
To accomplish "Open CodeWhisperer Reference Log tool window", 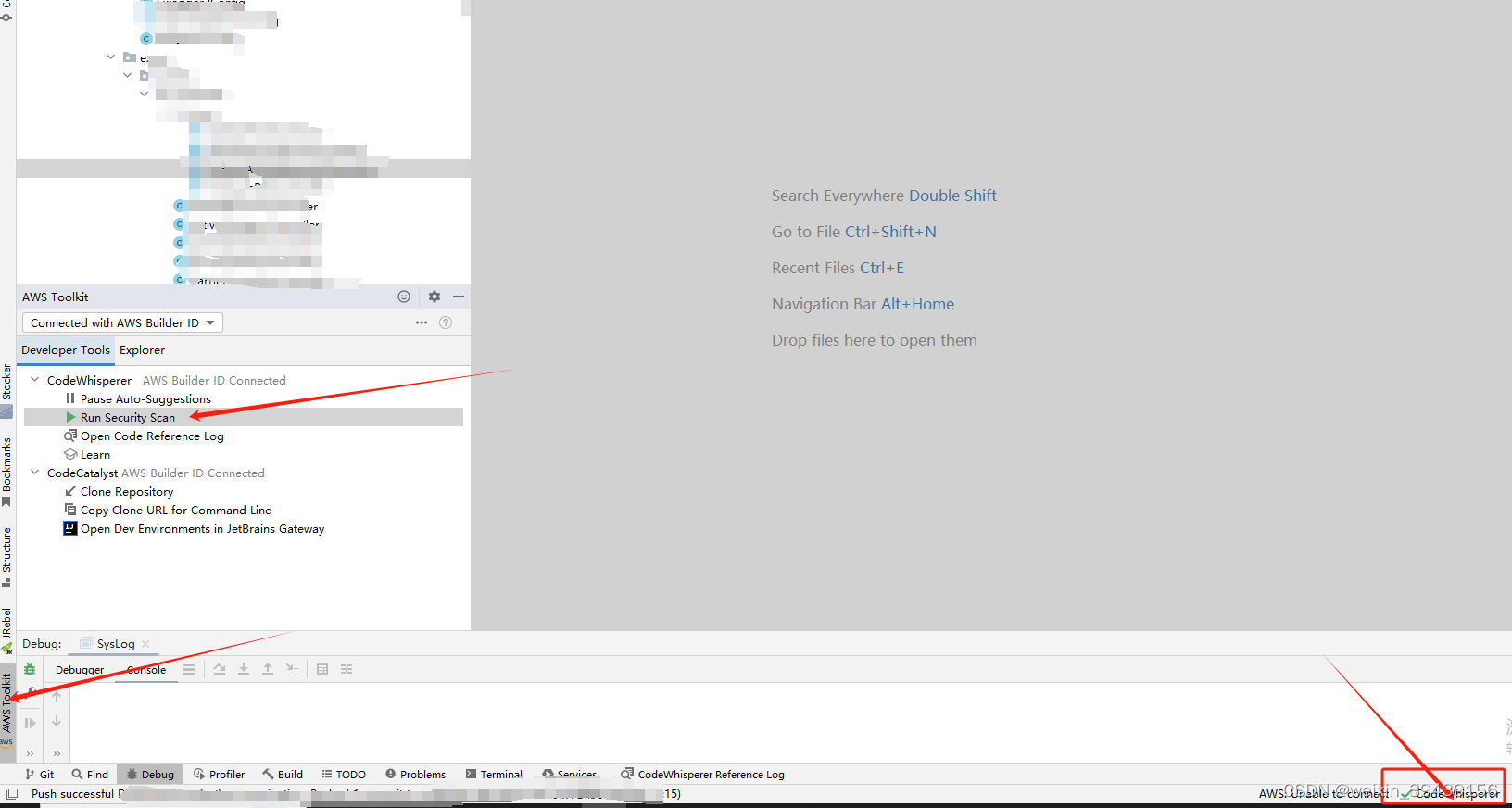I will click(x=703, y=775).
